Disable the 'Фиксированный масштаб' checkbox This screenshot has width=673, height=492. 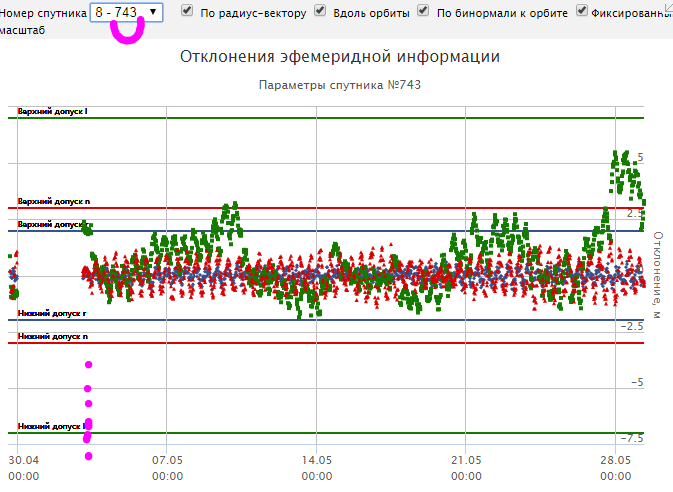point(581,11)
